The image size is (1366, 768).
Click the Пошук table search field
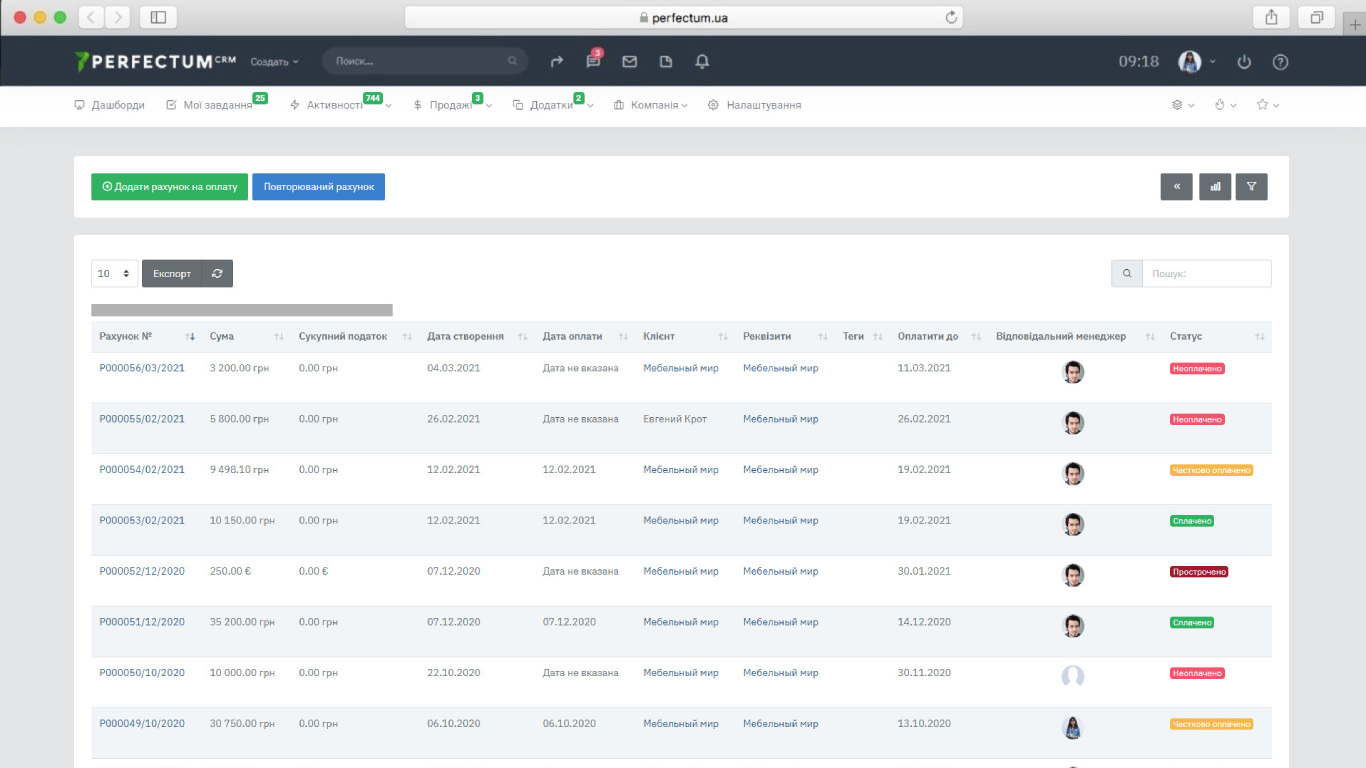tap(1206, 274)
